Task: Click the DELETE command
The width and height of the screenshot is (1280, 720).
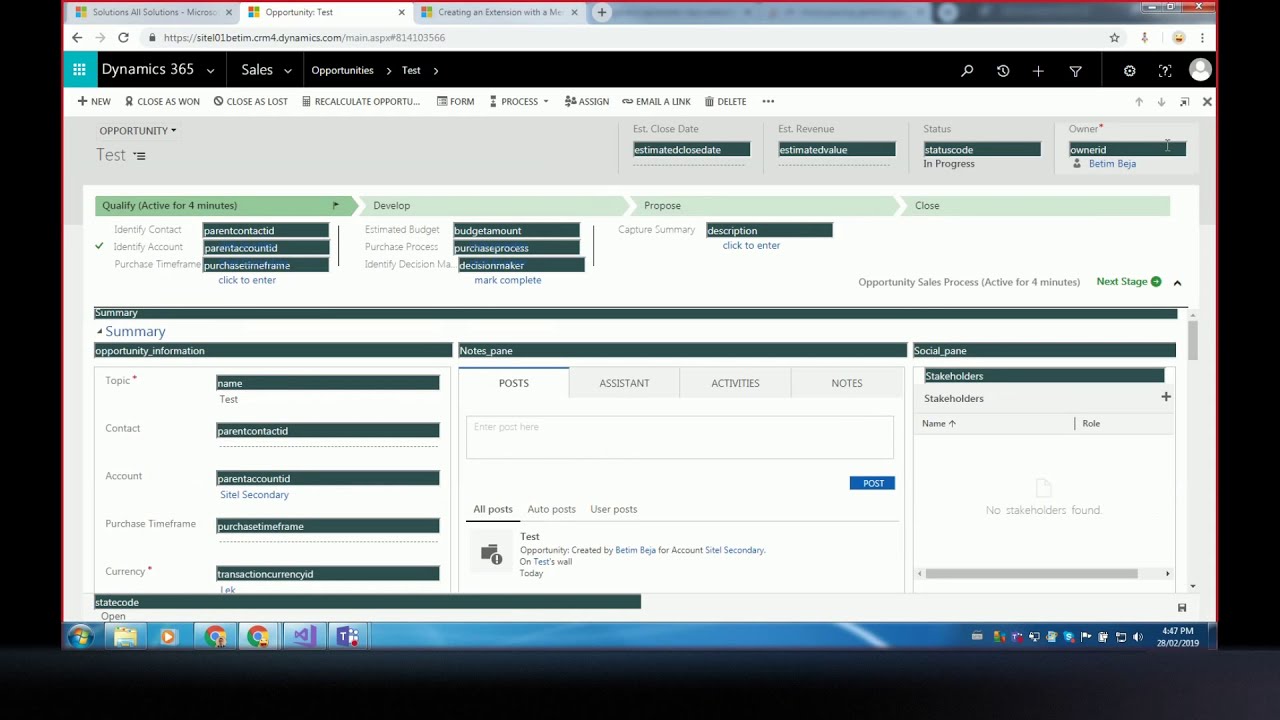Action: point(725,102)
